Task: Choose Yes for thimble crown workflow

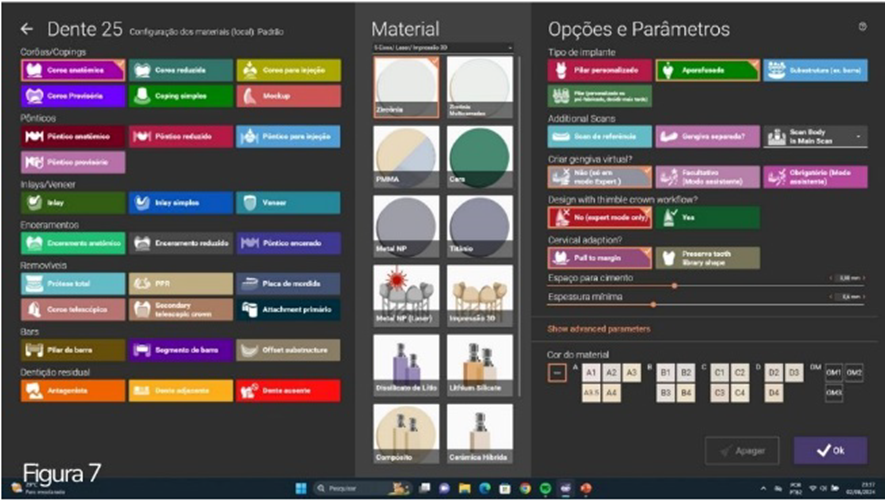Action: tap(706, 217)
